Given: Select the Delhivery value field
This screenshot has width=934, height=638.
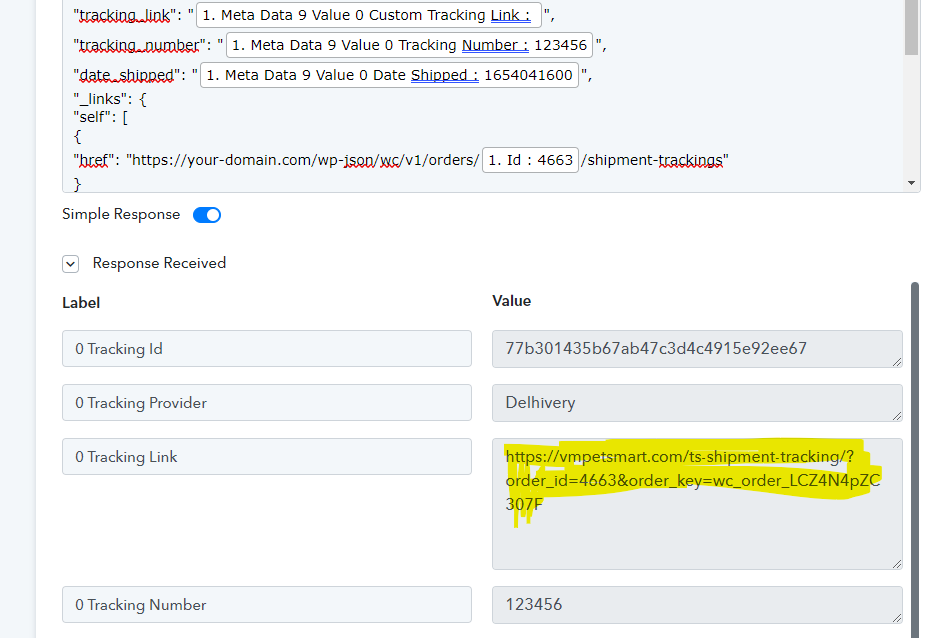Looking at the screenshot, I should click(x=697, y=403).
